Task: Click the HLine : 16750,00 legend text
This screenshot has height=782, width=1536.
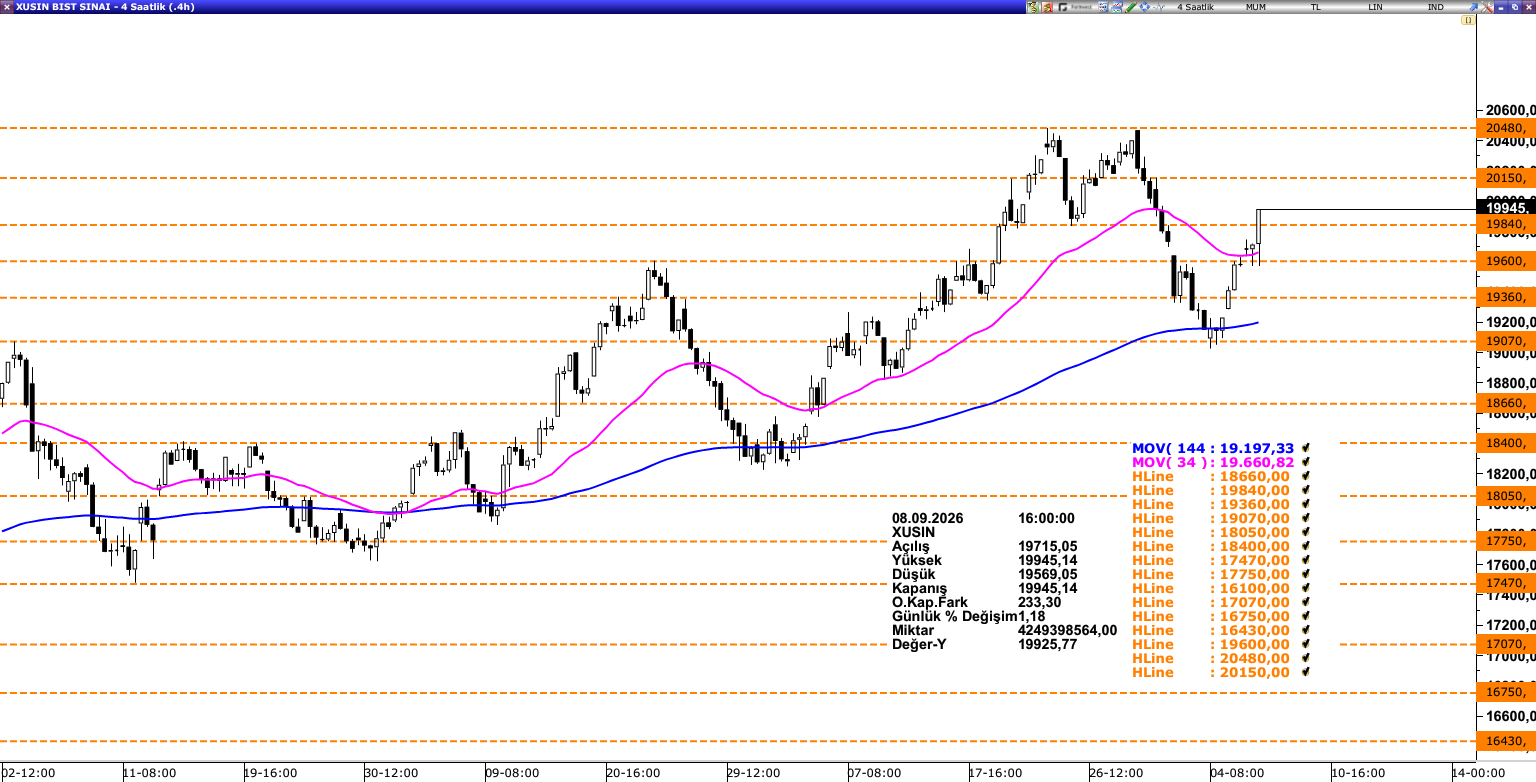Action: (x=1210, y=617)
